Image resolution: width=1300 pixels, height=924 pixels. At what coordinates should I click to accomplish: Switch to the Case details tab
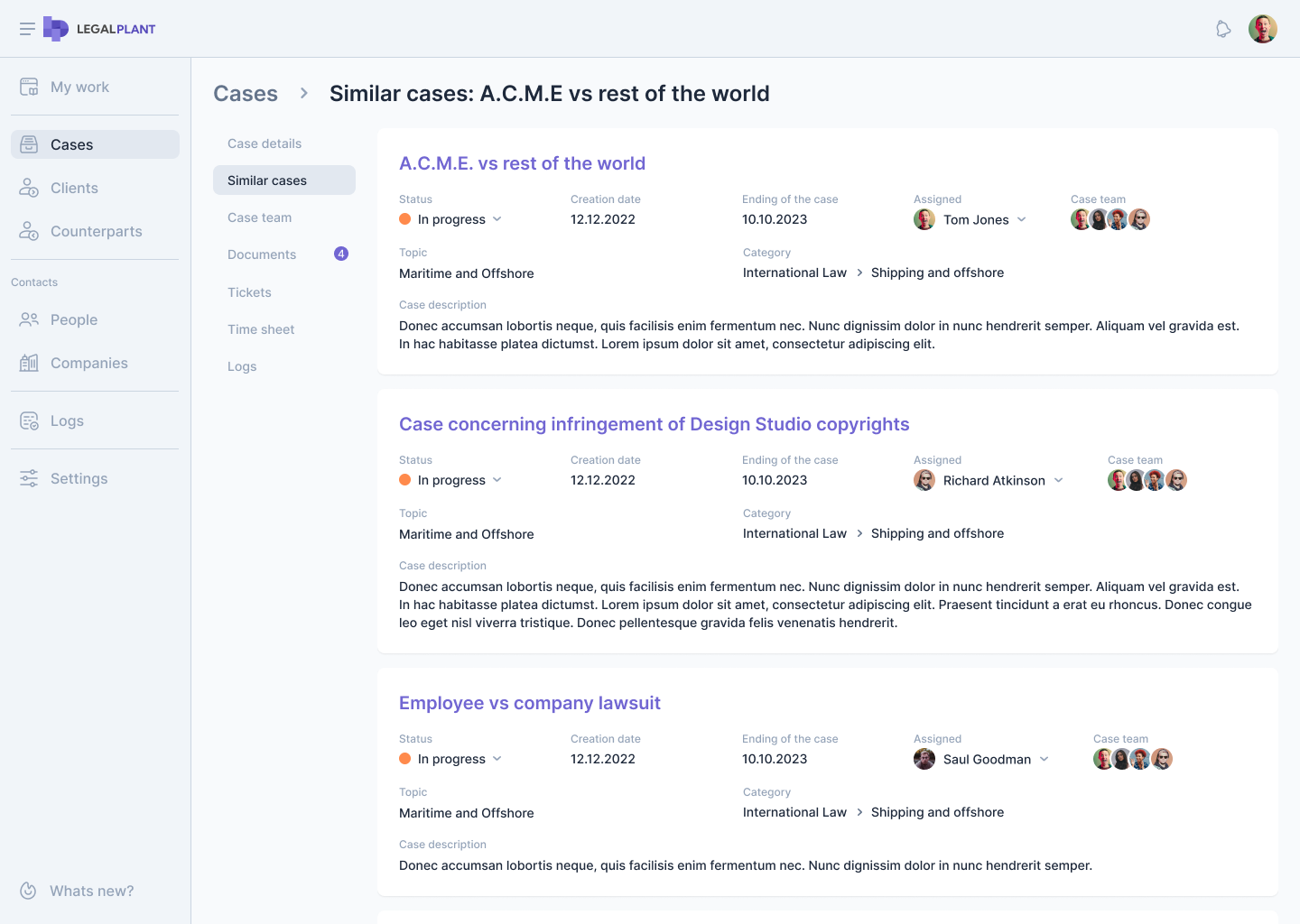265,143
